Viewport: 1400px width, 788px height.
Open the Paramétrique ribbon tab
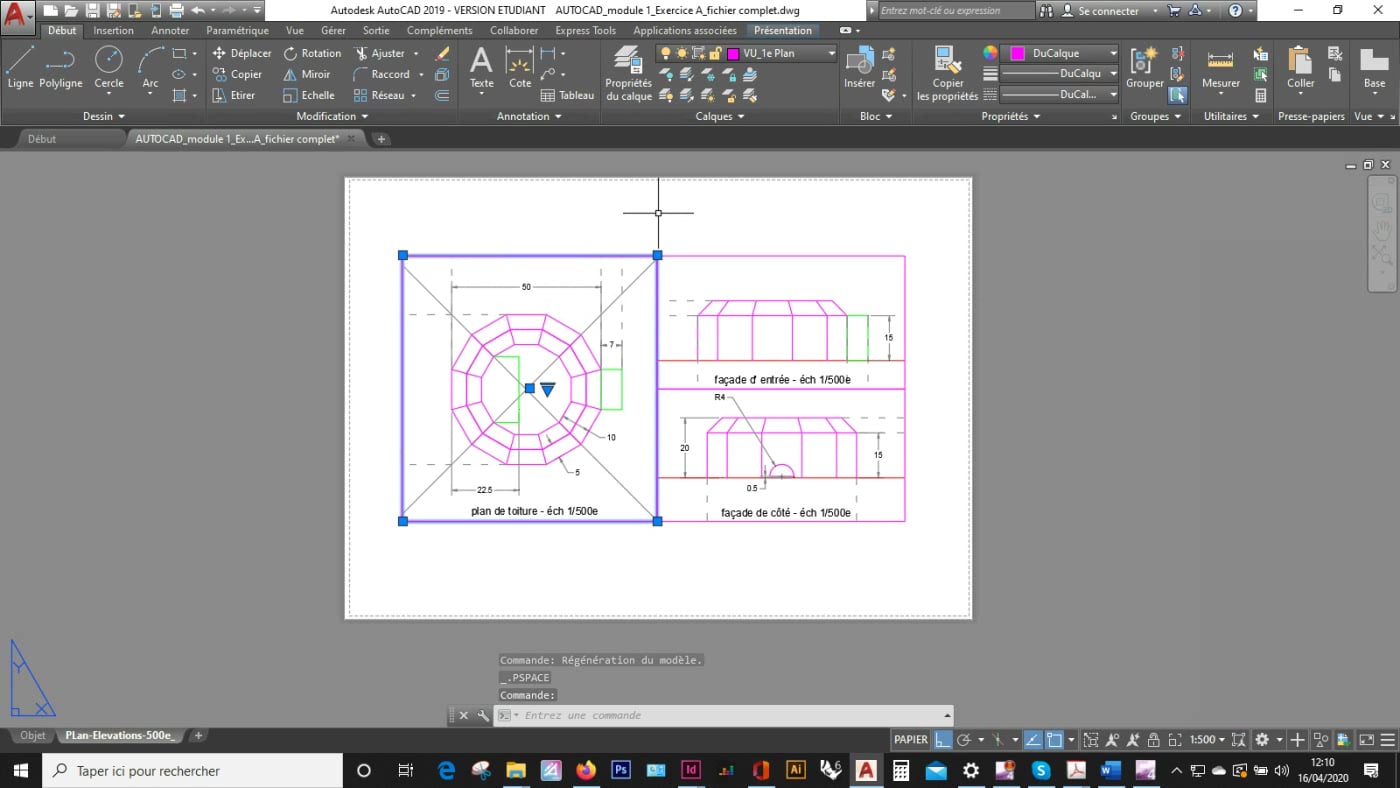click(x=237, y=30)
